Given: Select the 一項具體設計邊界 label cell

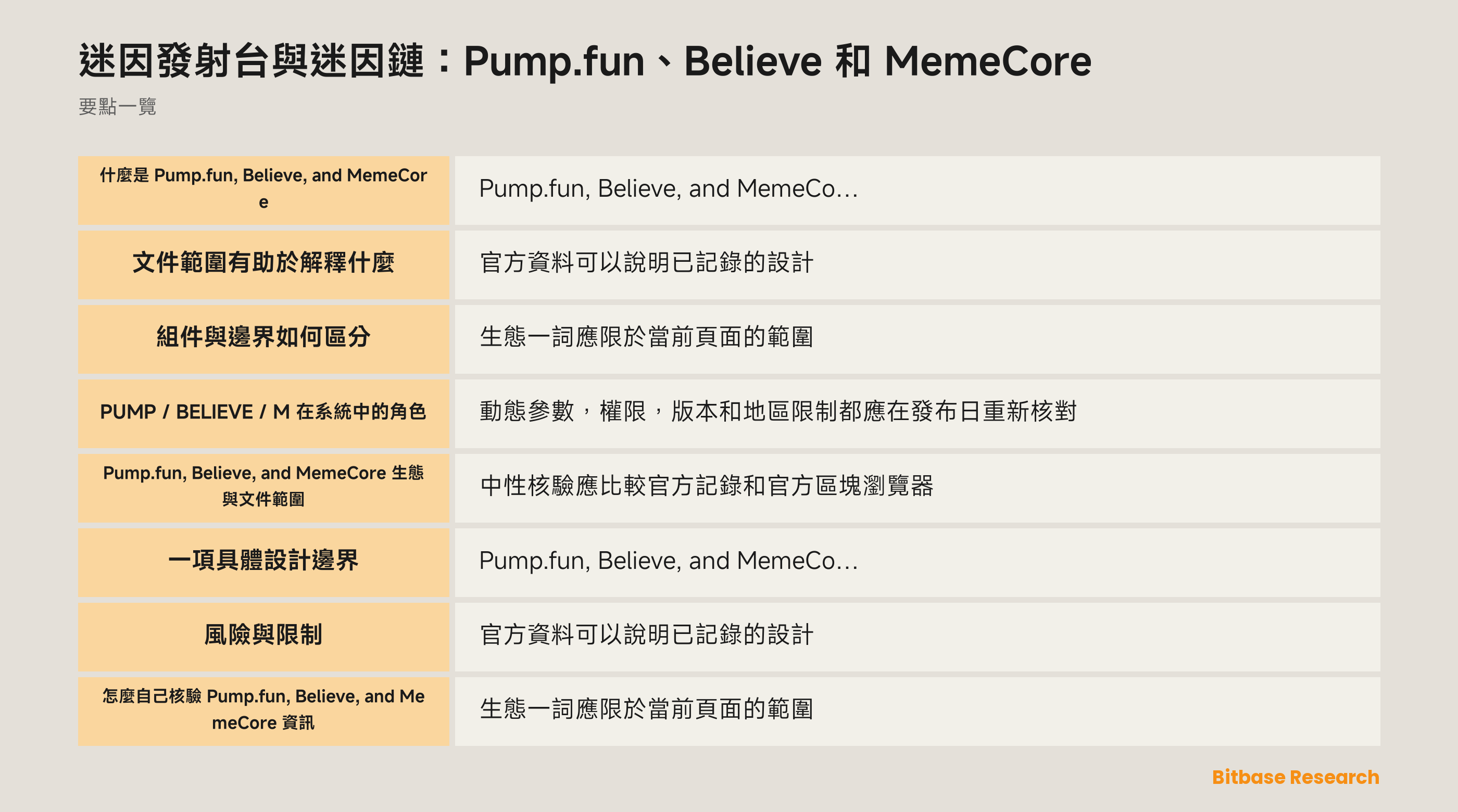Looking at the screenshot, I should pos(263,562).
